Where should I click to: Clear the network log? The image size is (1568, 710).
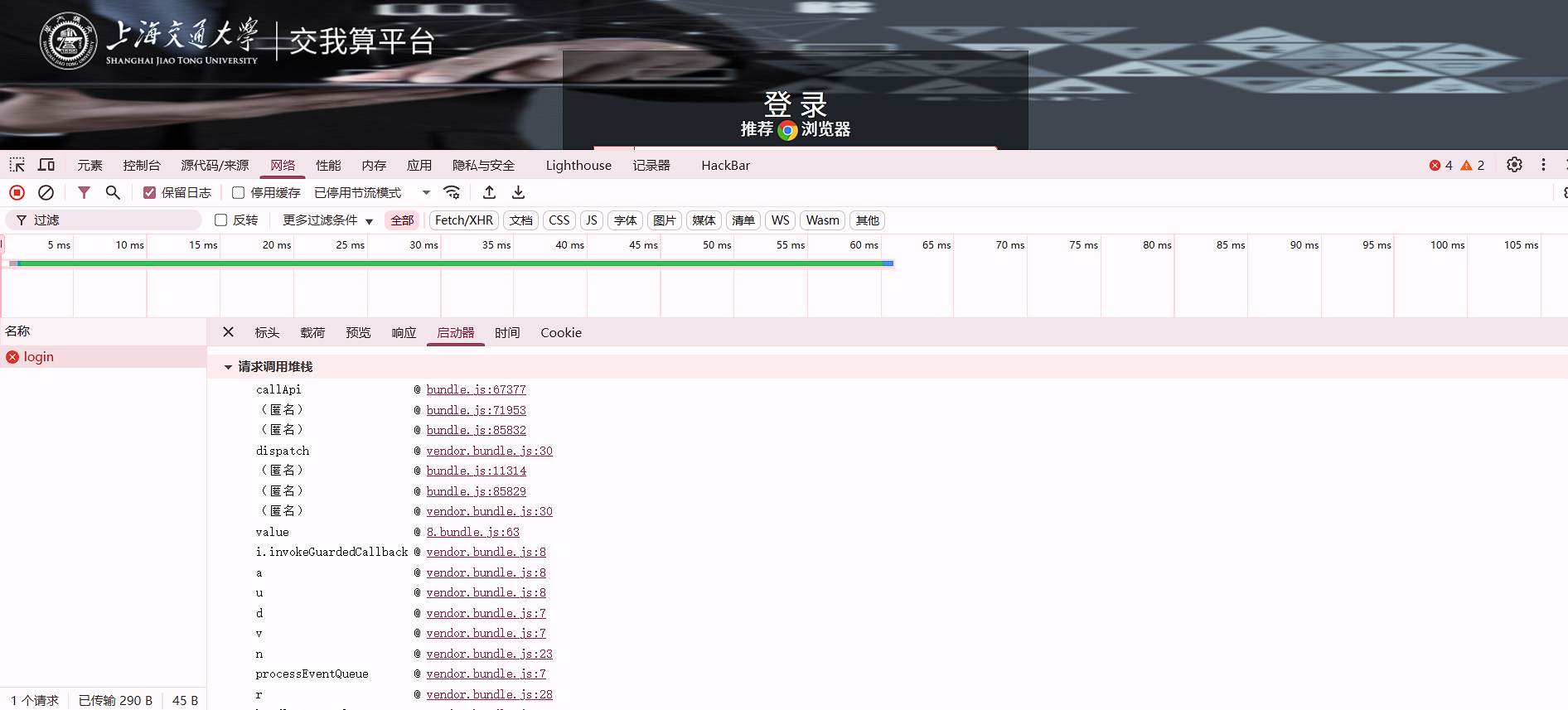[46, 193]
